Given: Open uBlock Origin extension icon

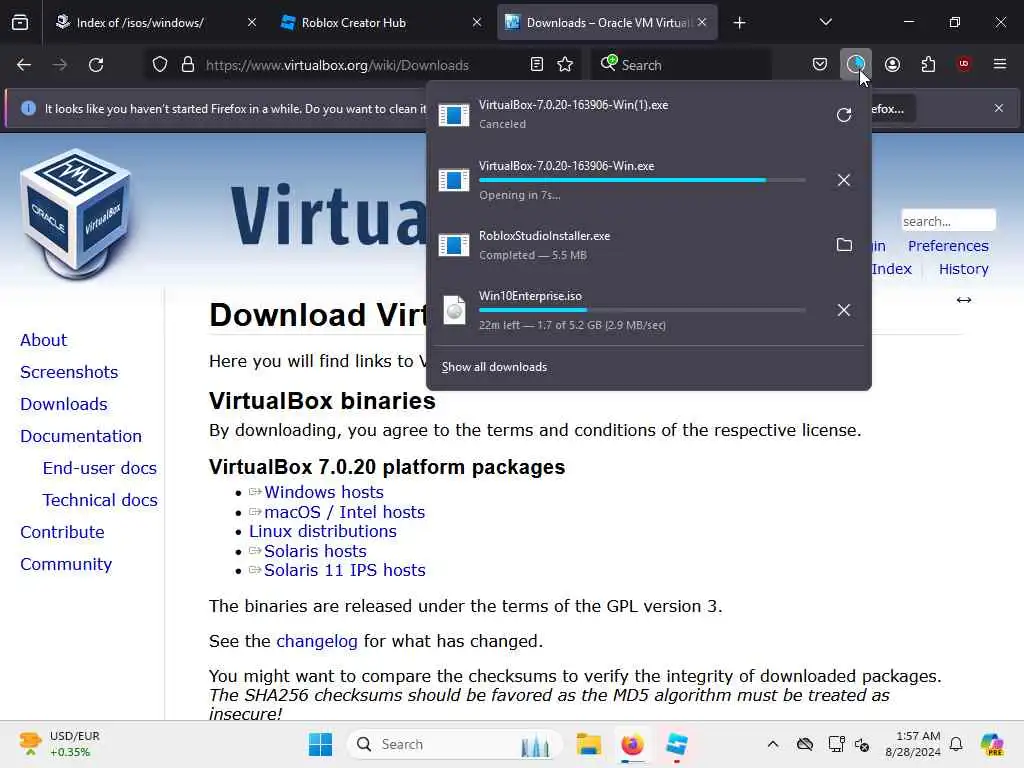Looking at the screenshot, I should pos(964,64).
